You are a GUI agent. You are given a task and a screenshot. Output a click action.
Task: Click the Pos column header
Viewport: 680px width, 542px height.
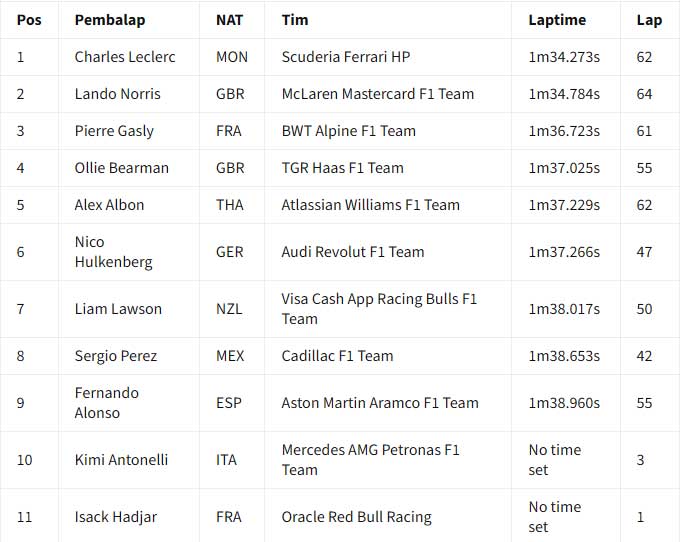point(29,19)
